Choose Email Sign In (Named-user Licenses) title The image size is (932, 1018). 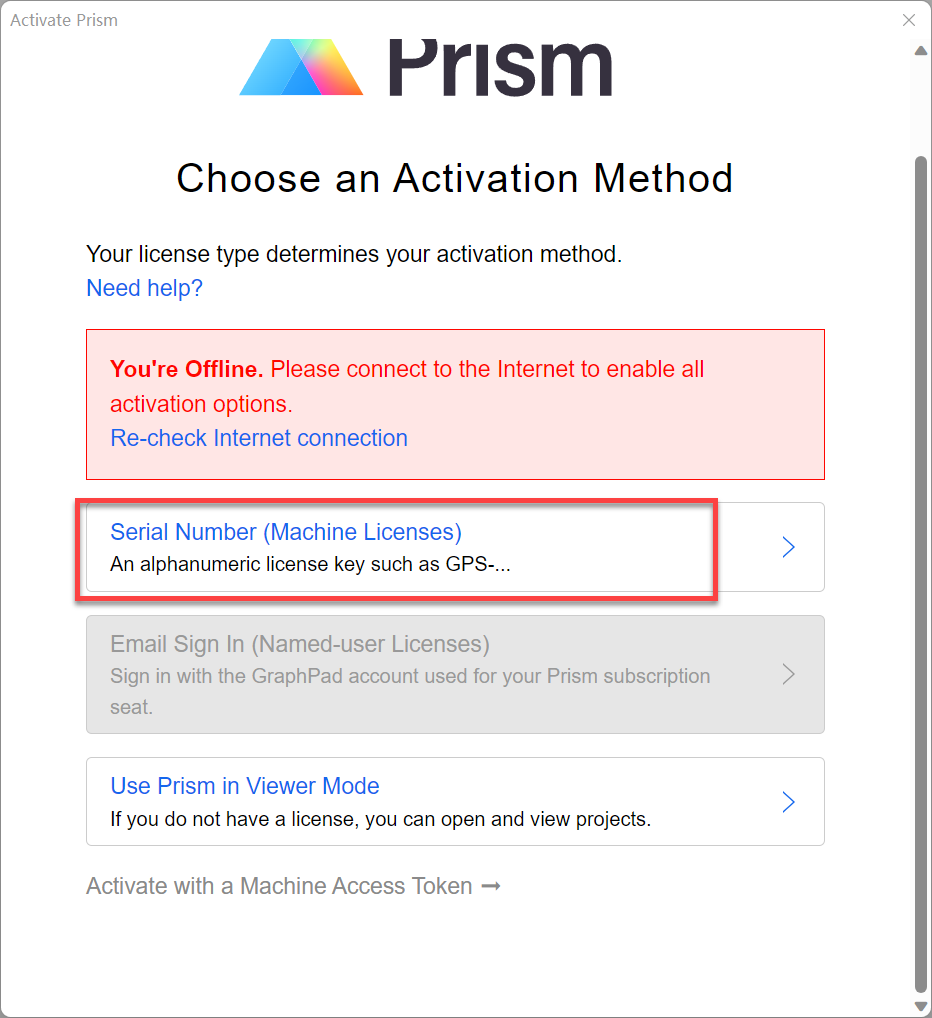pos(300,644)
